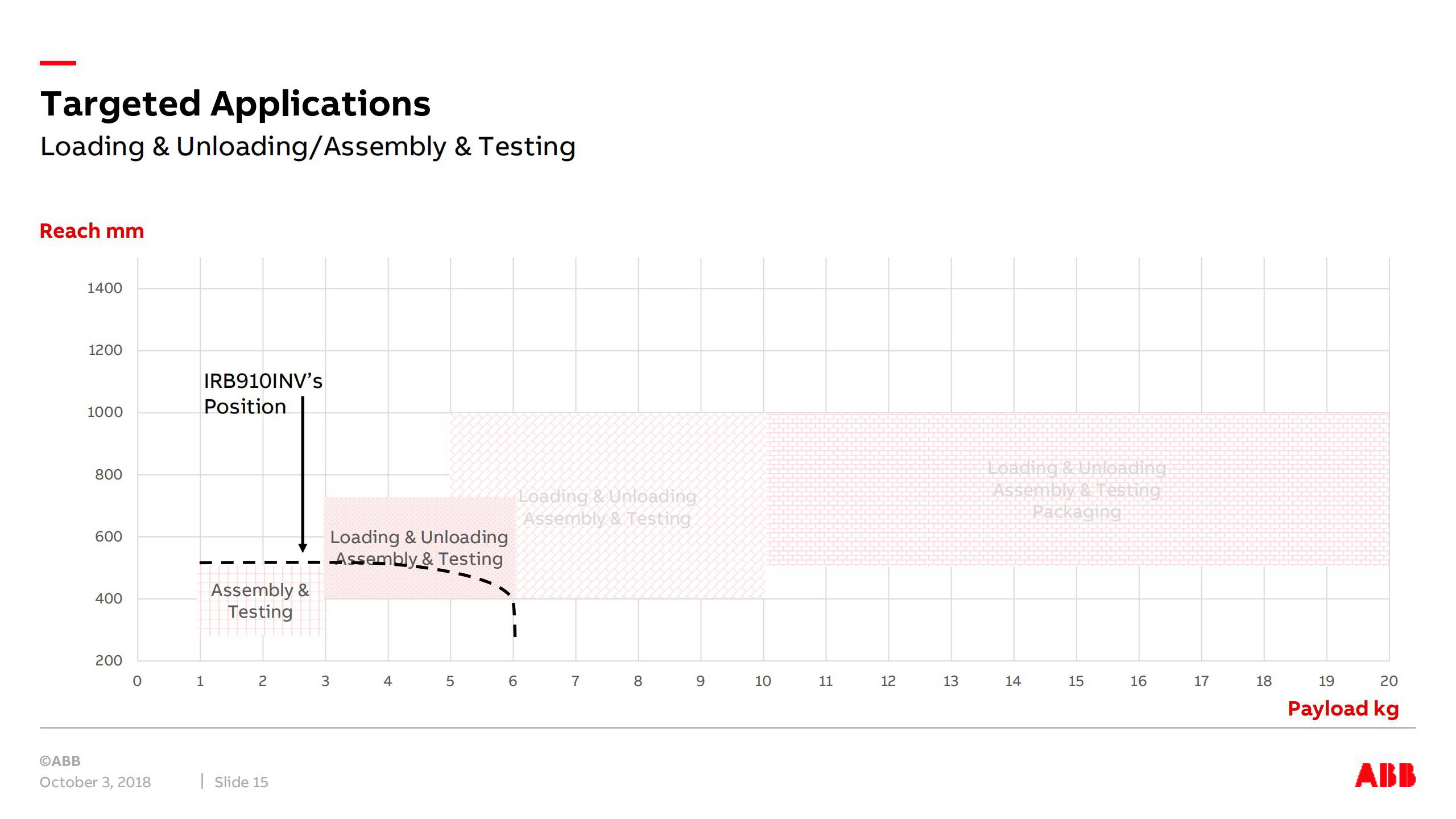Click the black arrow pointing down to the dashed line

coord(303,472)
